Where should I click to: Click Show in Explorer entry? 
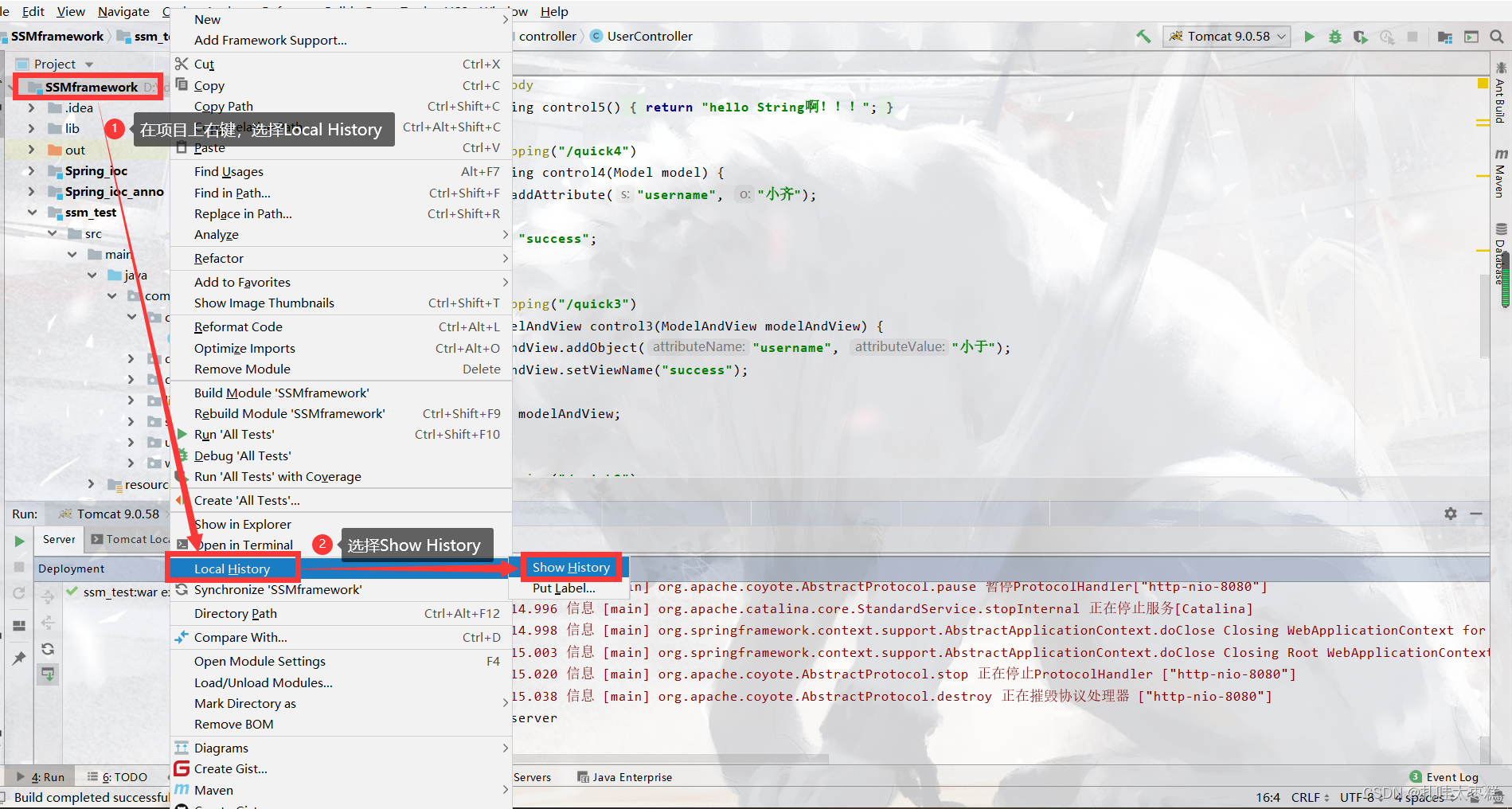click(341, 524)
